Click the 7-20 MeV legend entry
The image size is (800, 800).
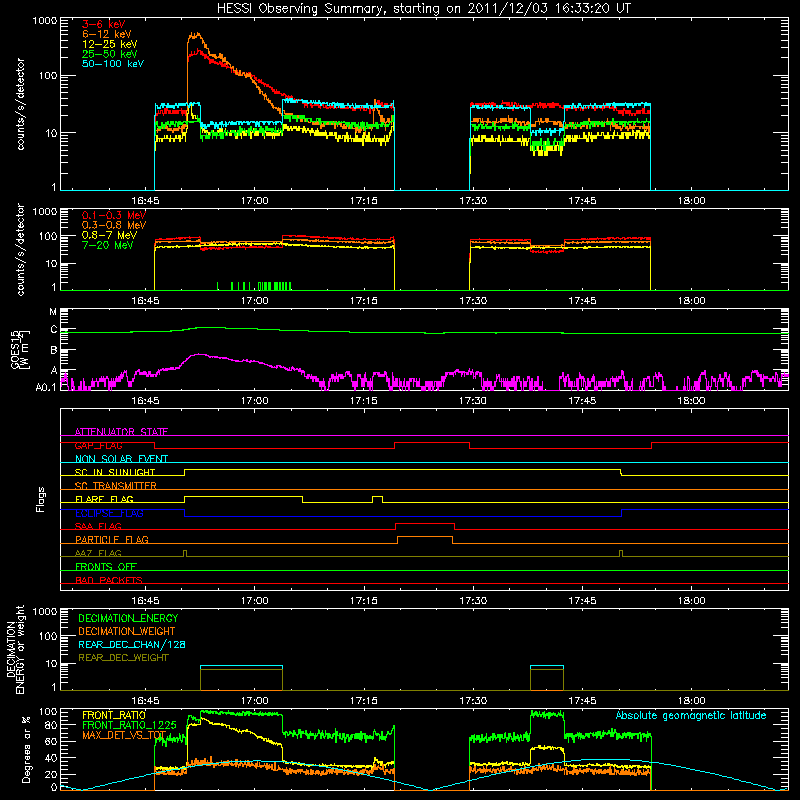click(x=107, y=245)
